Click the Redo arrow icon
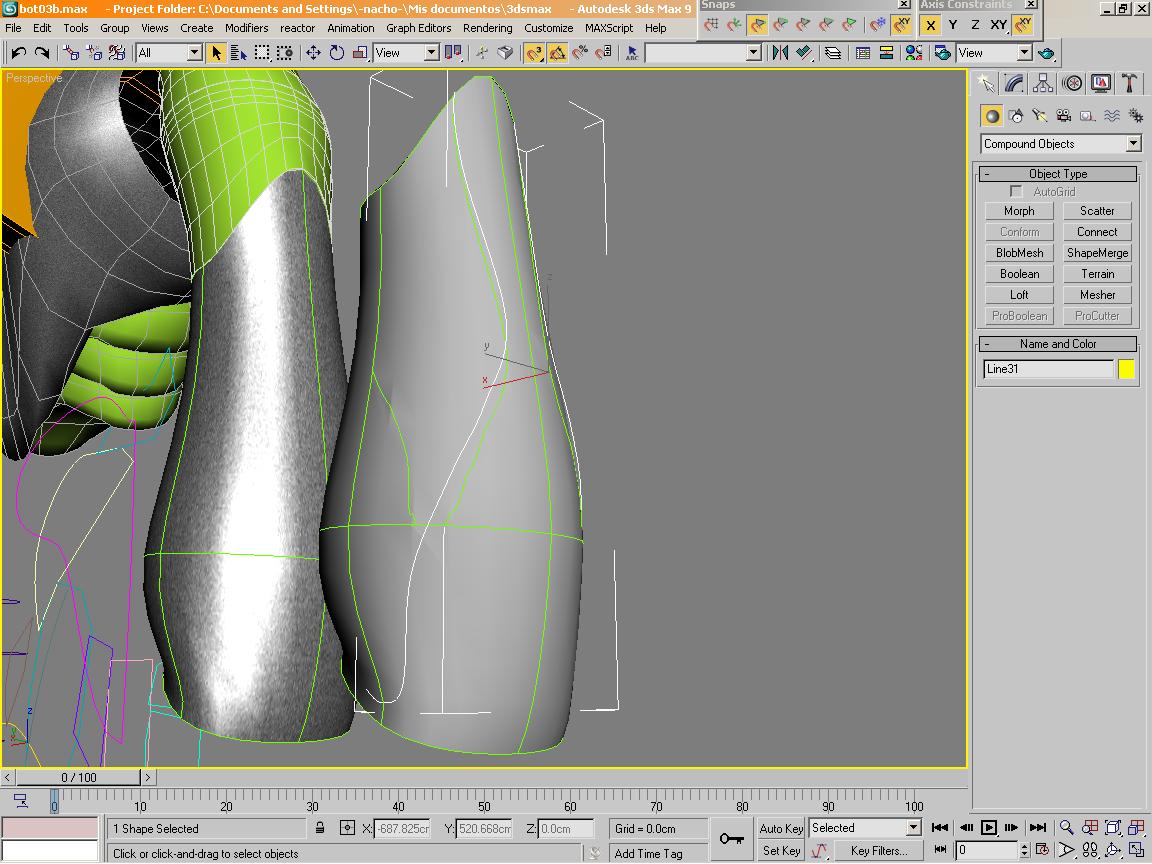Screen dimensions: 1152x864 click(x=42, y=53)
